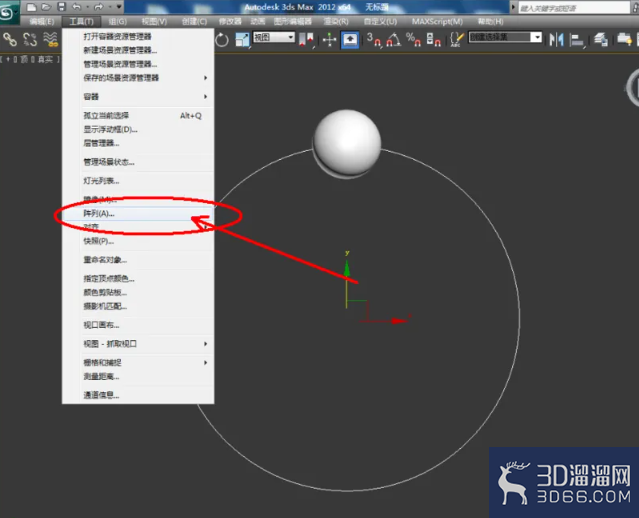This screenshot has height=518, width=639.
Task: Choose 层管理器... menu entry
Action: 138,143
